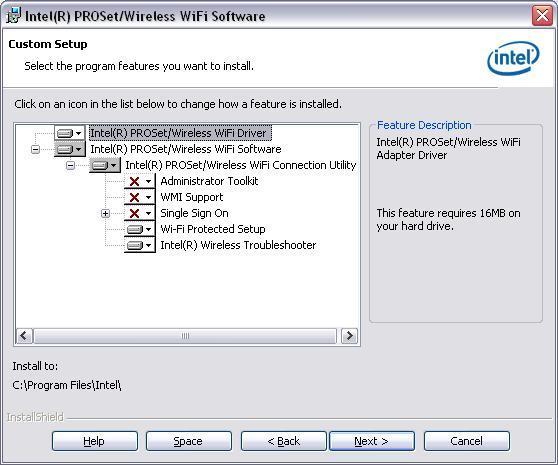Click the Wi-Fi Protected Setup drive icon
Image resolution: width=558 pixels, height=465 pixels.
tap(140, 229)
